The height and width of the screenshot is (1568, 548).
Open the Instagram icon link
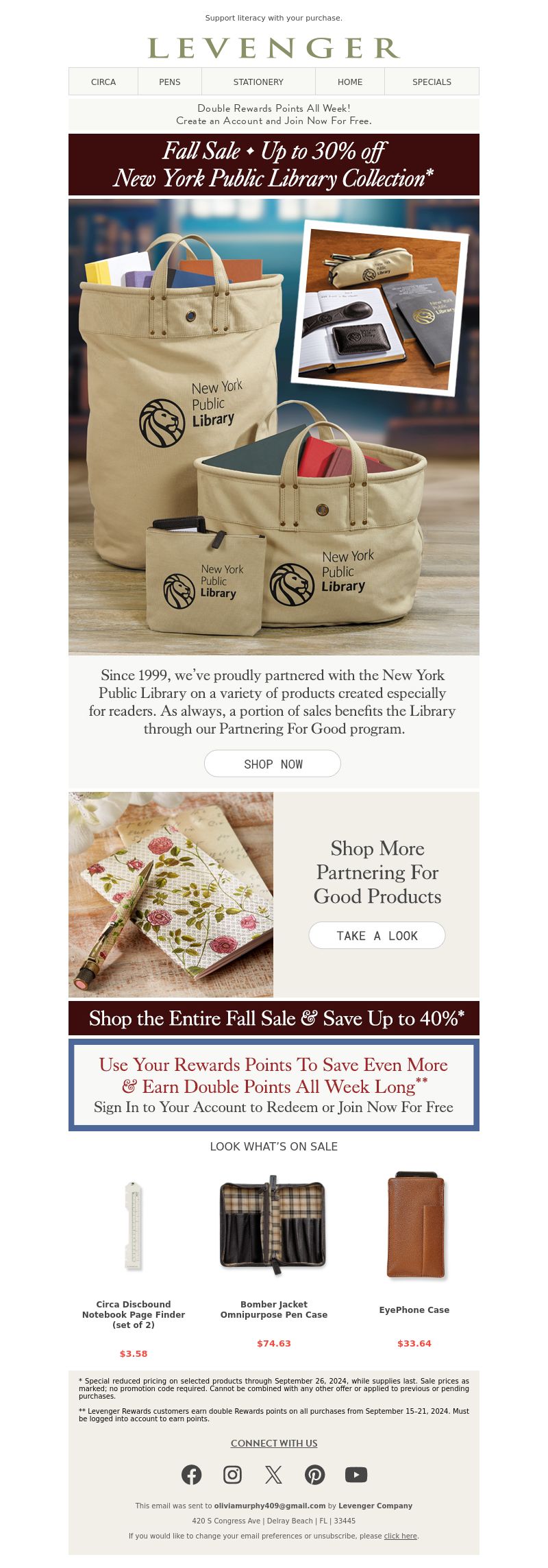click(233, 1474)
